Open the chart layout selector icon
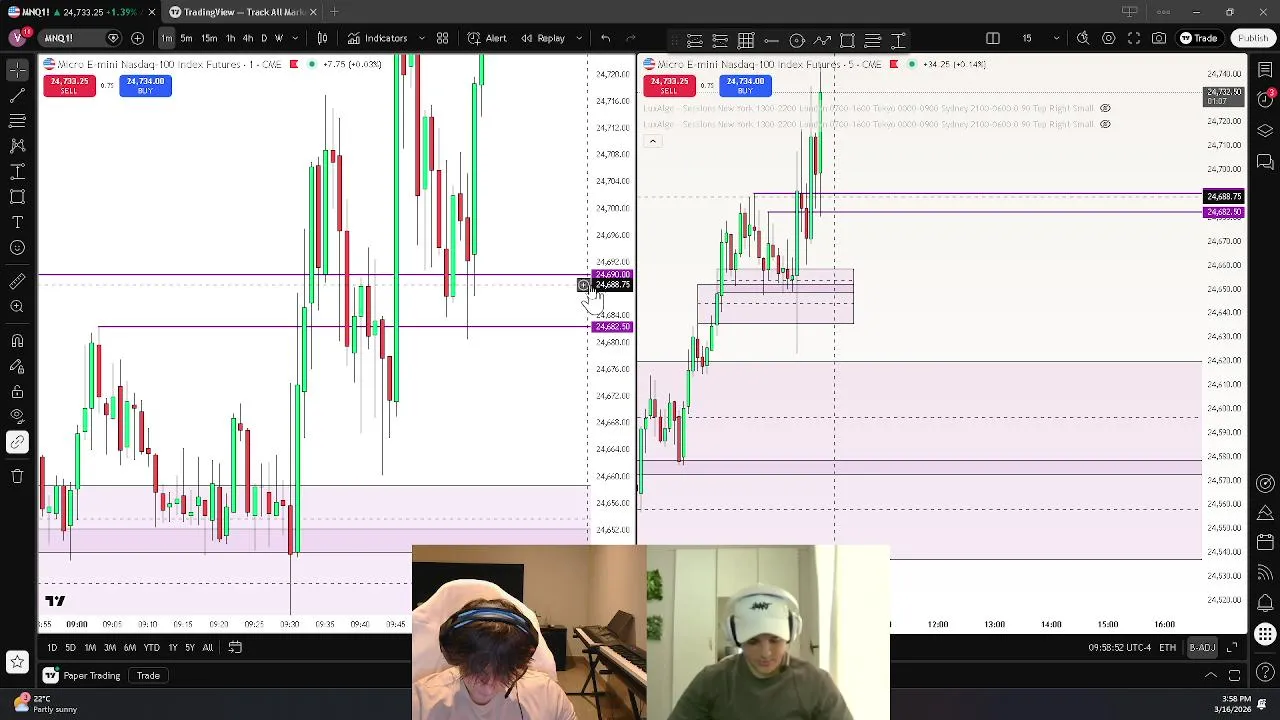 993,38
